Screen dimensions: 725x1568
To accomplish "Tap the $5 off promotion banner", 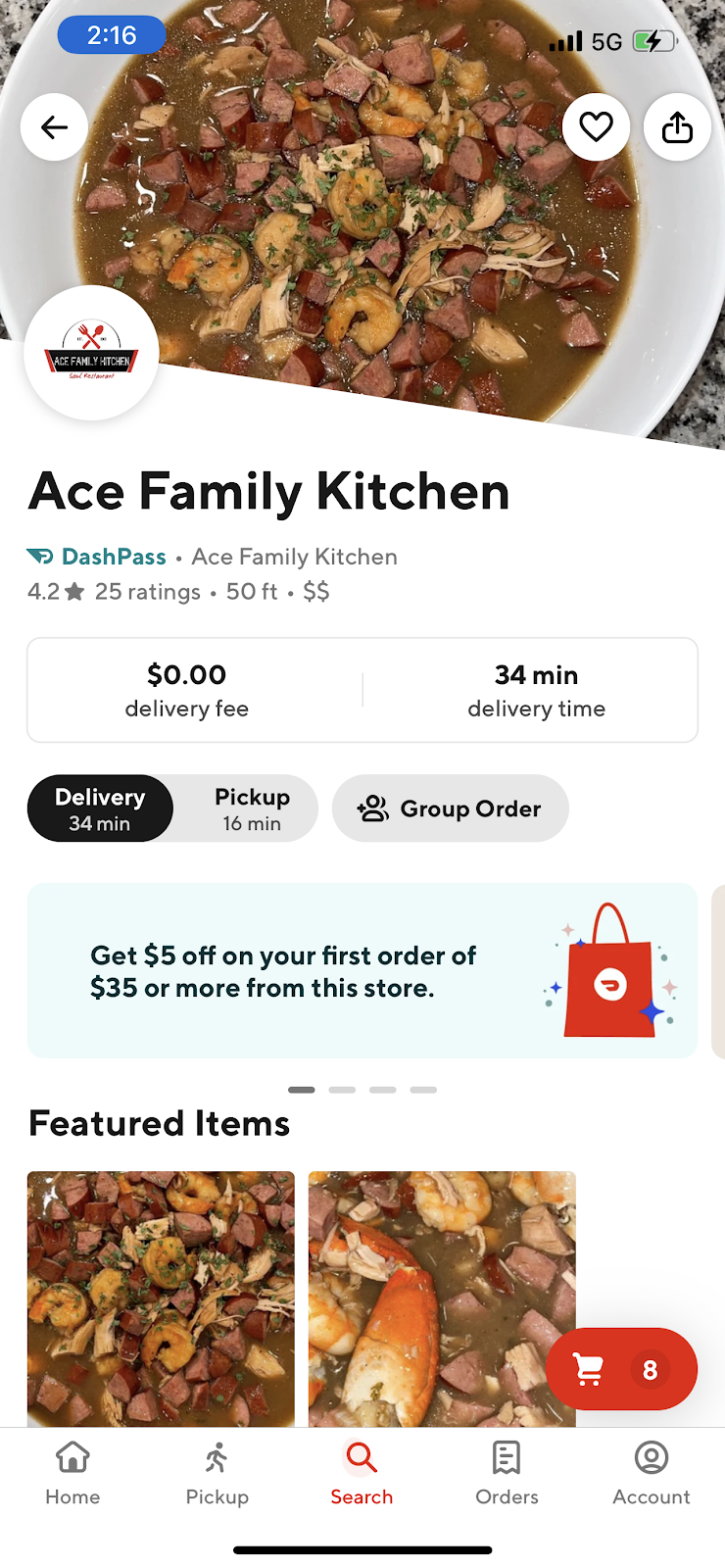I will click(x=362, y=971).
